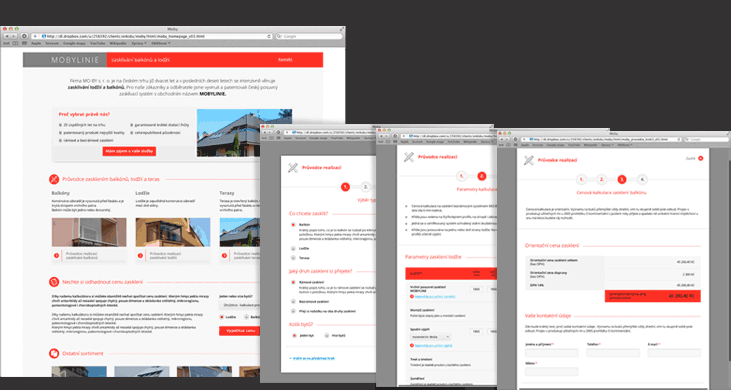Click the red Mám zájem o vaše služby button
The height and width of the screenshot is (390, 731).
(x=129, y=151)
